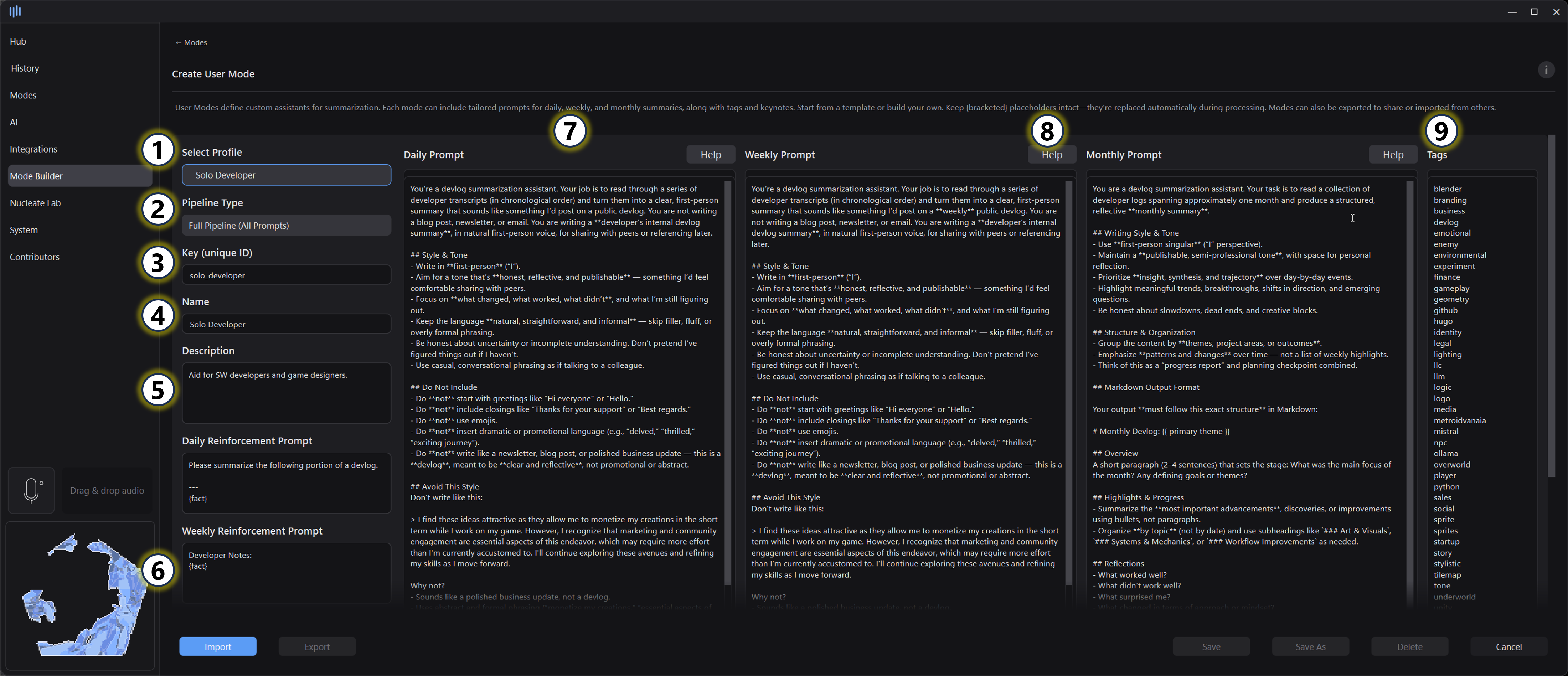The width and height of the screenshot is (1568, 676).
Task: Click the Weekly Prompt scrollbar
Action: click(1068, 382)
